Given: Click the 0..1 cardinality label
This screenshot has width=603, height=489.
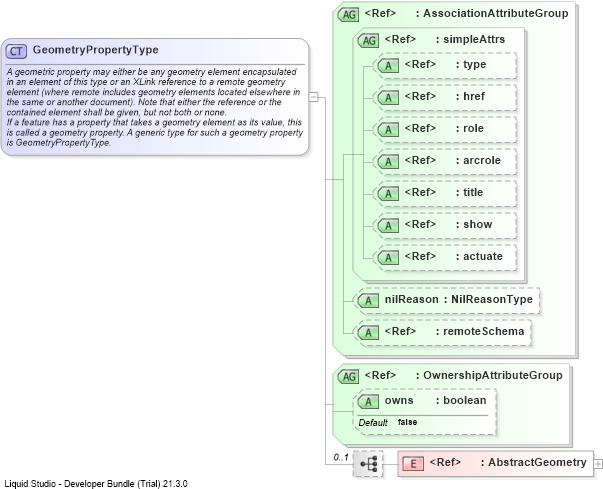Looking at the screenshot, I should [341, 457].
